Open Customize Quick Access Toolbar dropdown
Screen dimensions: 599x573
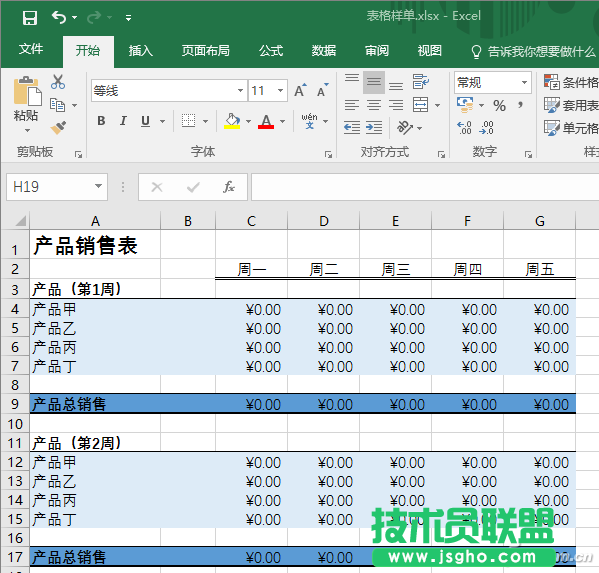[129, 18]
